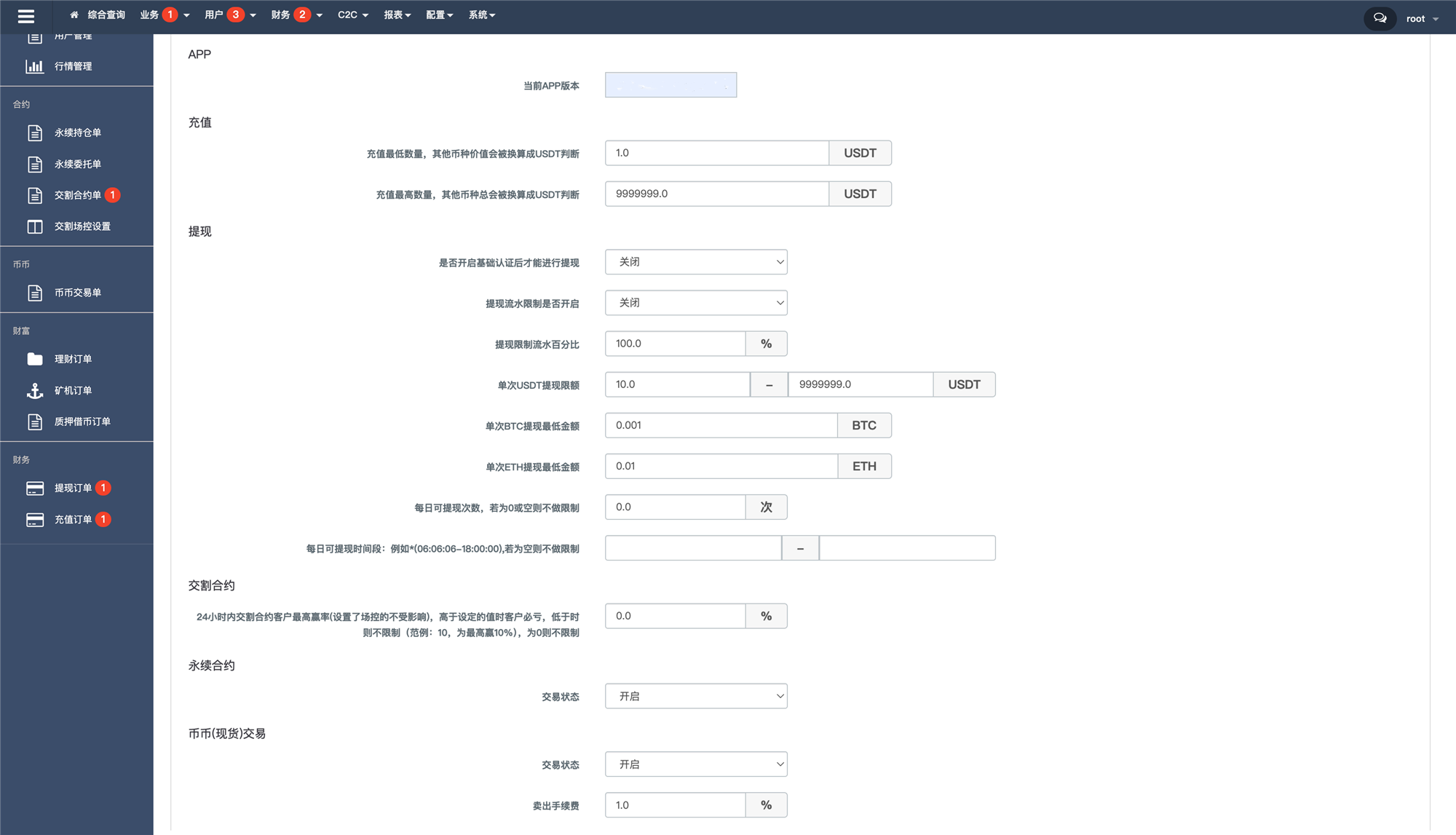Open the 永续合约 交易状态 dropdown
The height and width of the screenshot is (835, 1456).
coord(695,696)
